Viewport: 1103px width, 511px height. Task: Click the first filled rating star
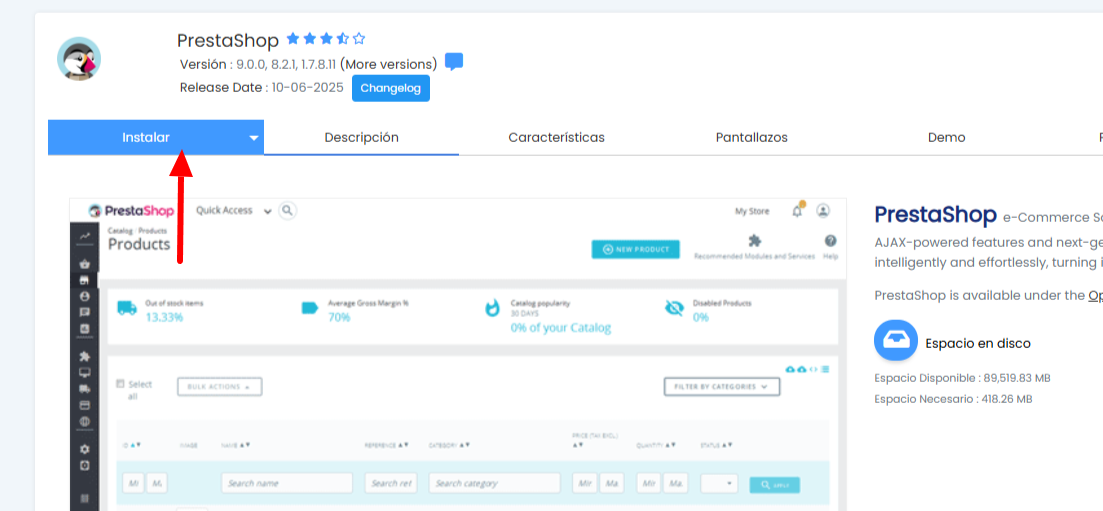tap(293, 39)
